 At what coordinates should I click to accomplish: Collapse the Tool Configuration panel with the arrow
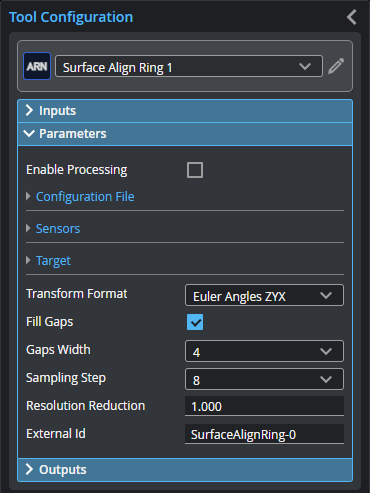[352, 17]
